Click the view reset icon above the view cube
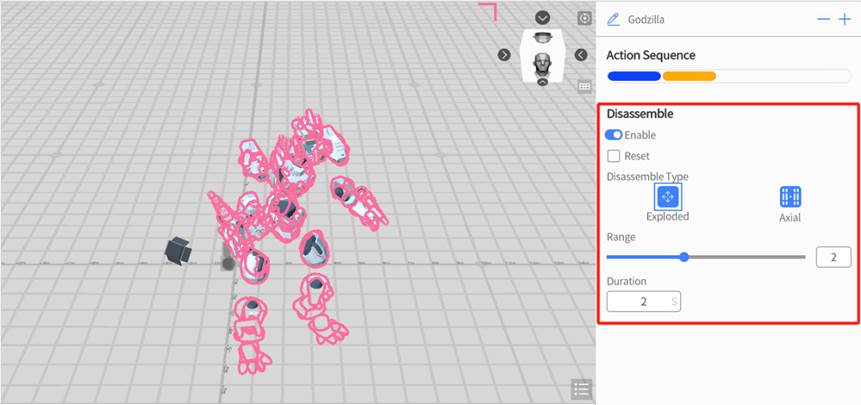Viewport: 861px width, 405px height. pyautogui.click(x=585, y=18)
